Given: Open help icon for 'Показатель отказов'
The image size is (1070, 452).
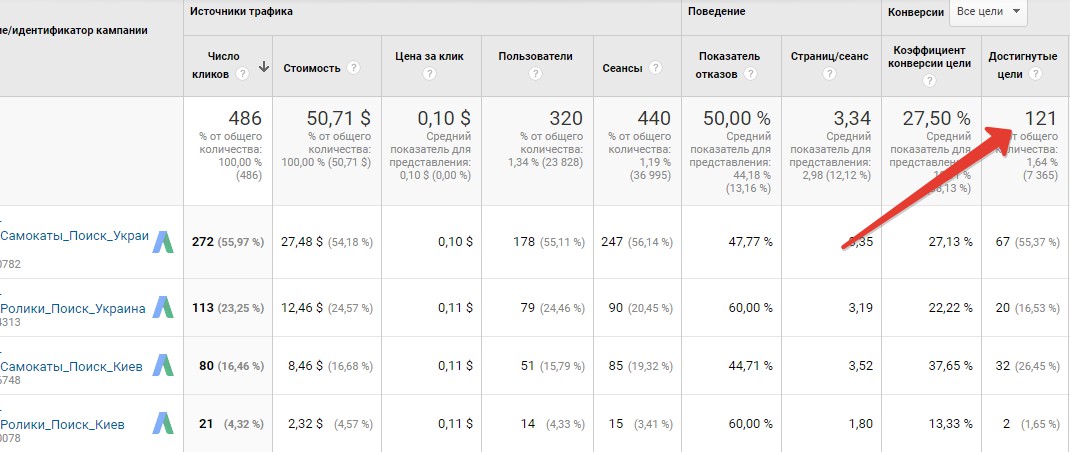Looking at the screenshot, I should click(751, 74).
